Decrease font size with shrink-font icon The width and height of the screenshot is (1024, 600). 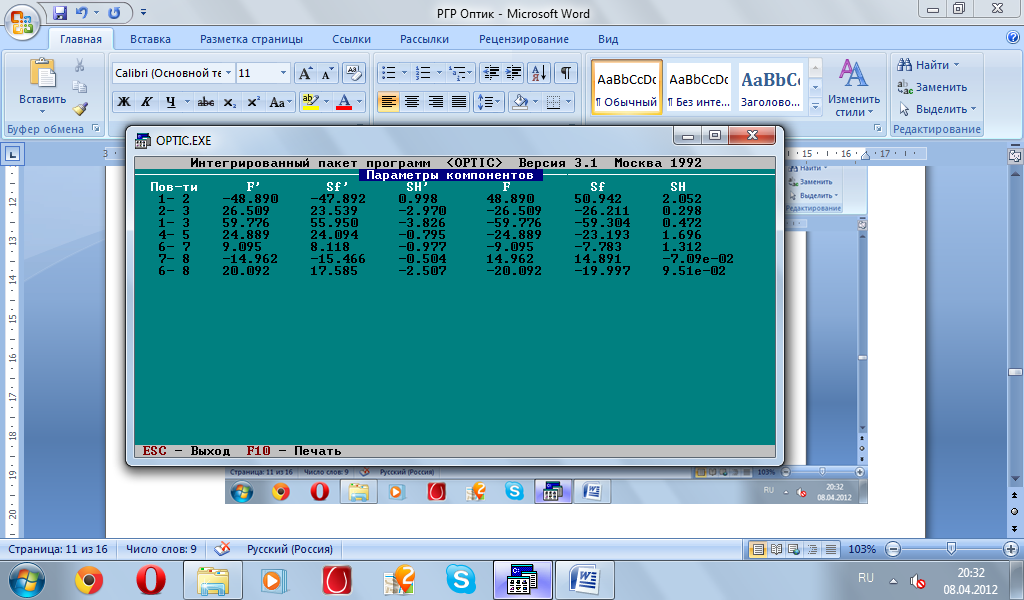pos(327,73)
